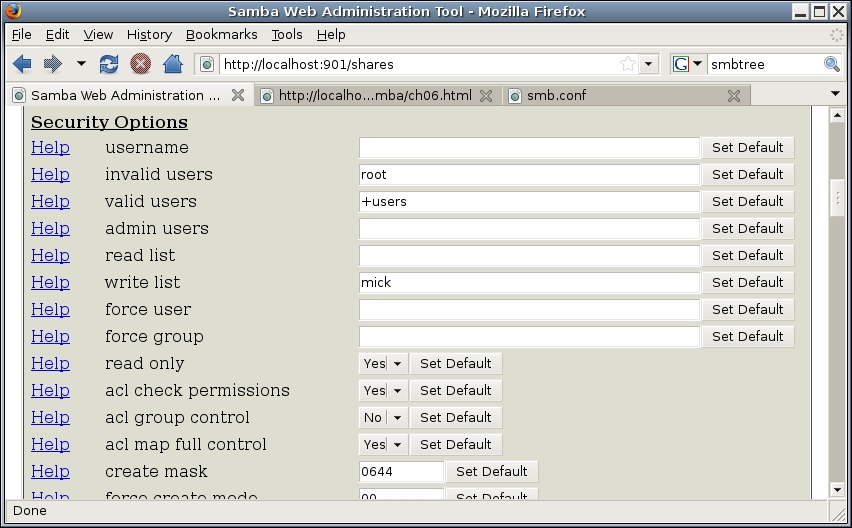Close the smb.conf tab
Viewport: 852px width, 528px height.
point(734,96)
